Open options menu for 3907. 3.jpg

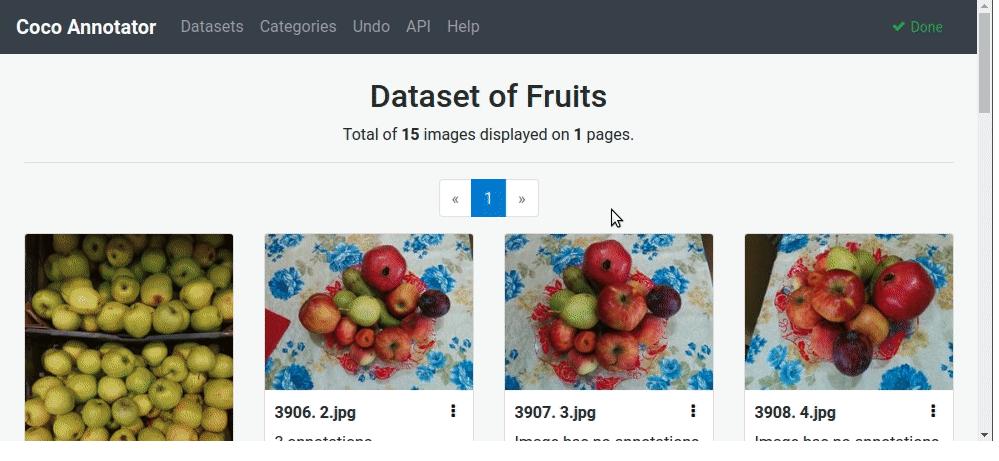coord(693,411)
